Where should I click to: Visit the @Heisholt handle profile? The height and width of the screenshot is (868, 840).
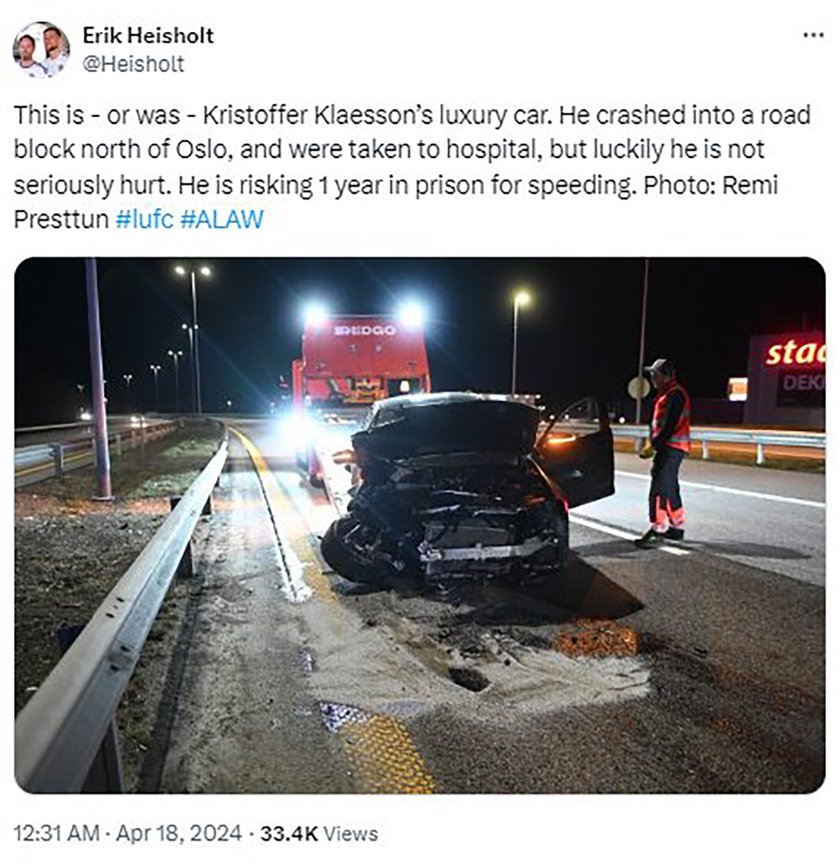(x=133, y=64)
